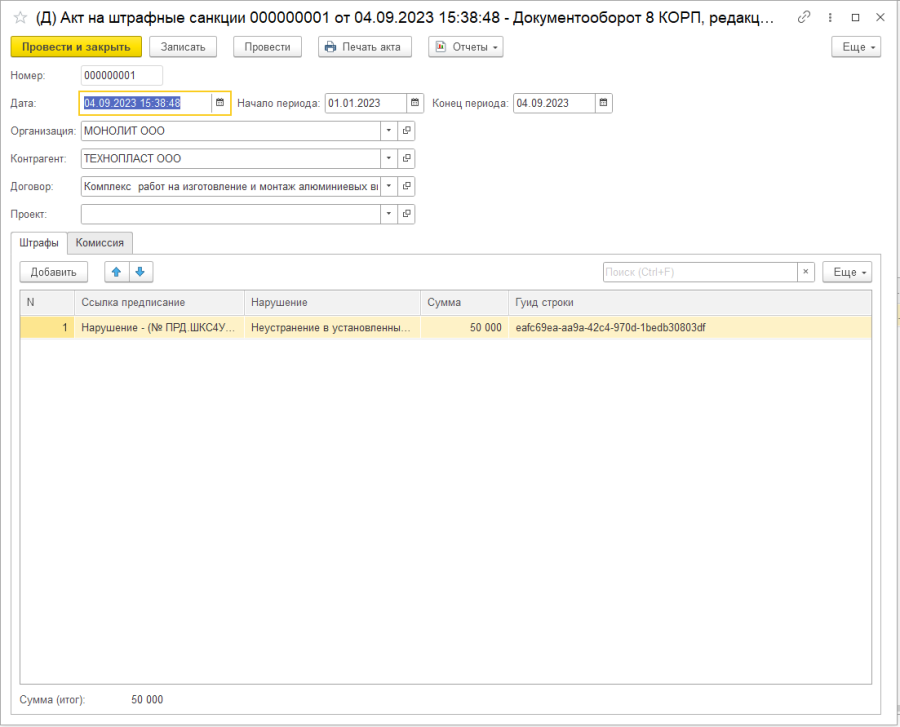The width and height of the screenshot is (900, 727).
Task: Open Контрагент record with open-form icon
Action: coord(406,159)
